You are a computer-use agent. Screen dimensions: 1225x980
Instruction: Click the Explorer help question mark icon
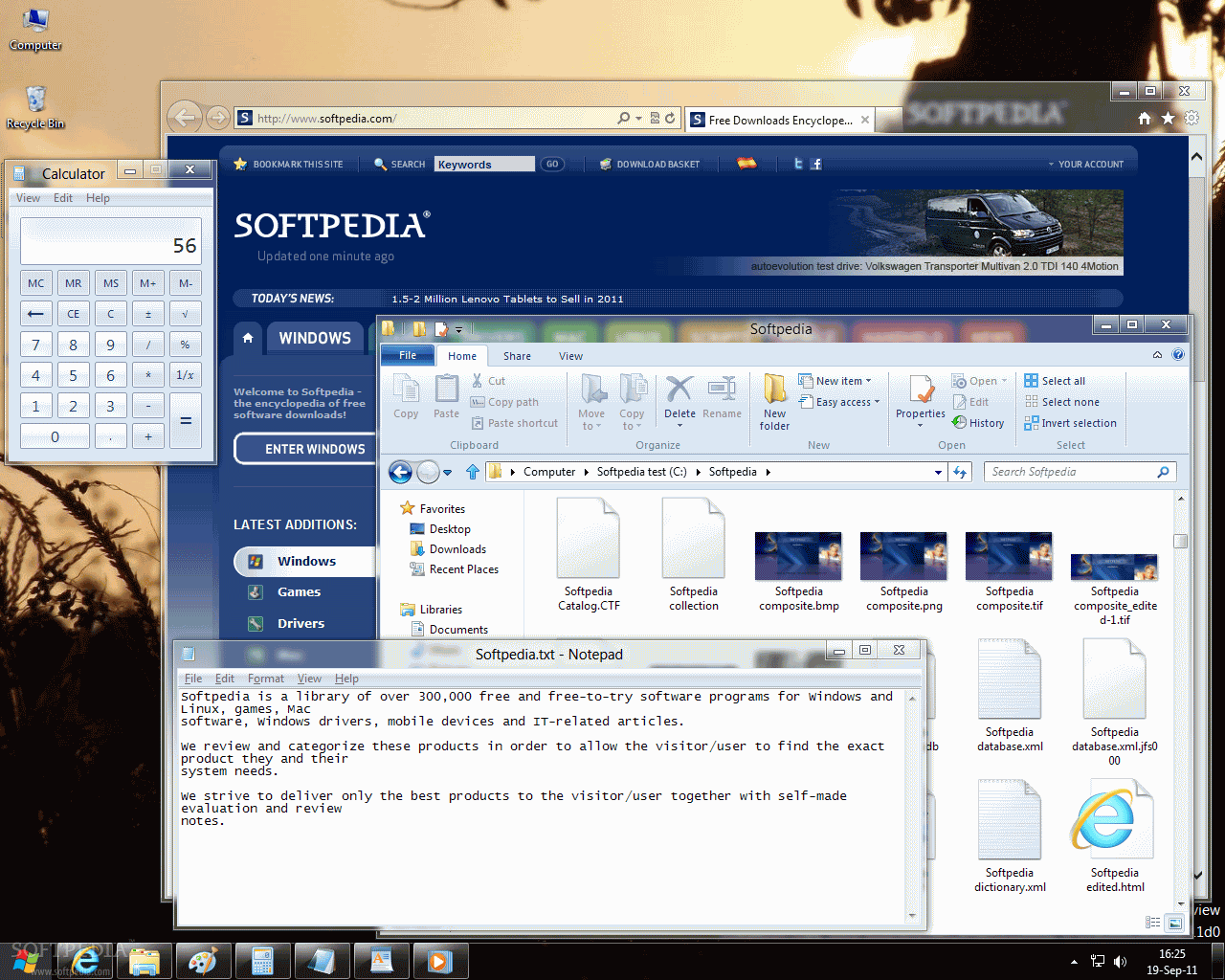(x=1178, y=355)
